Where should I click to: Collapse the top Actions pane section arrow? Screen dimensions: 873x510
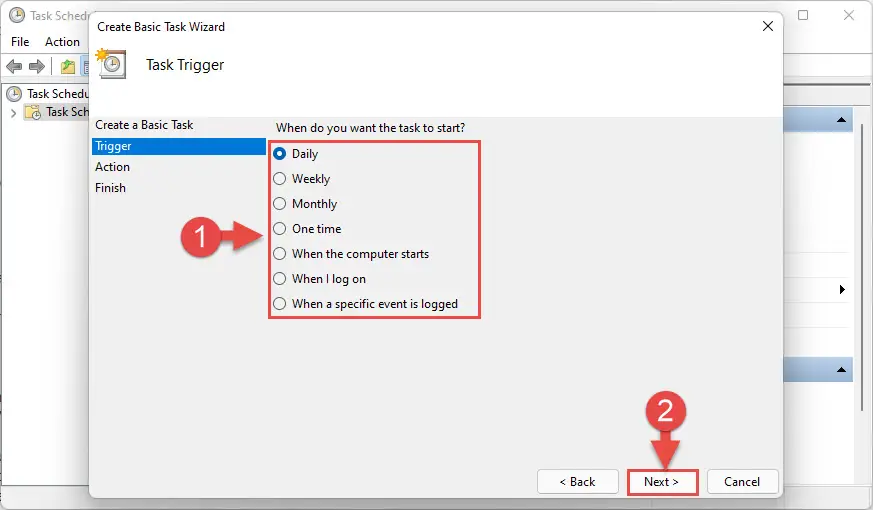[x=841, y=120]
